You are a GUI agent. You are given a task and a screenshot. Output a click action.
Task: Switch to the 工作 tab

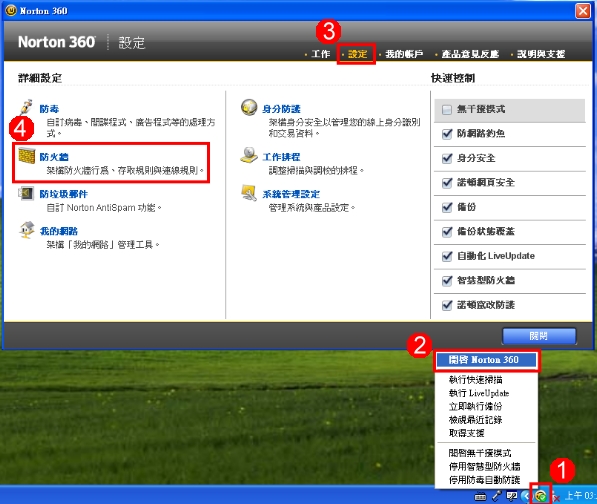321,54
